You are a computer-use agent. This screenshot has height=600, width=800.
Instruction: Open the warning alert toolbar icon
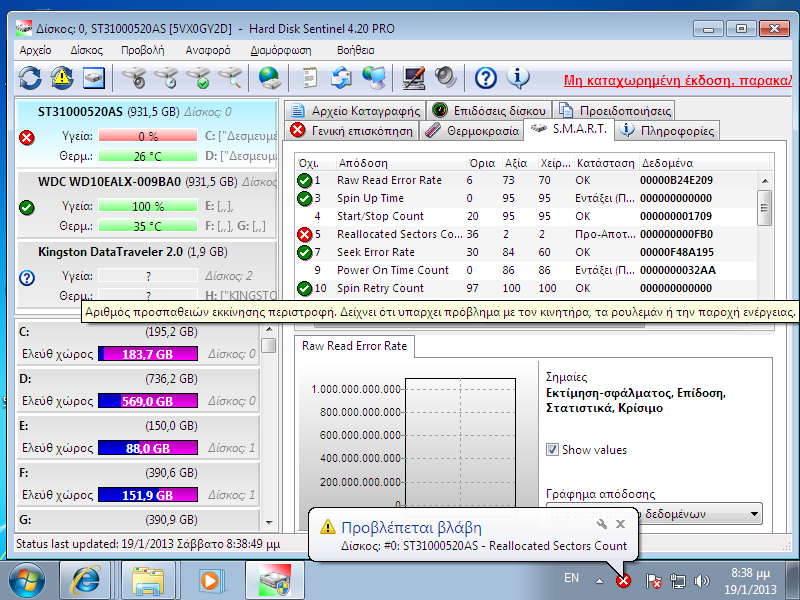click(62, 78)
